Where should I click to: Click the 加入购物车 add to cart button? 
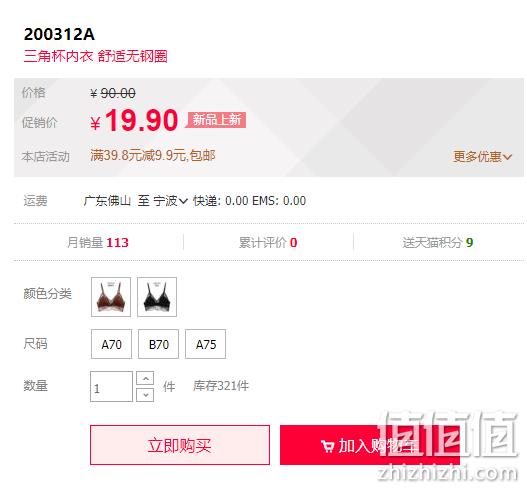click(370, 445)
